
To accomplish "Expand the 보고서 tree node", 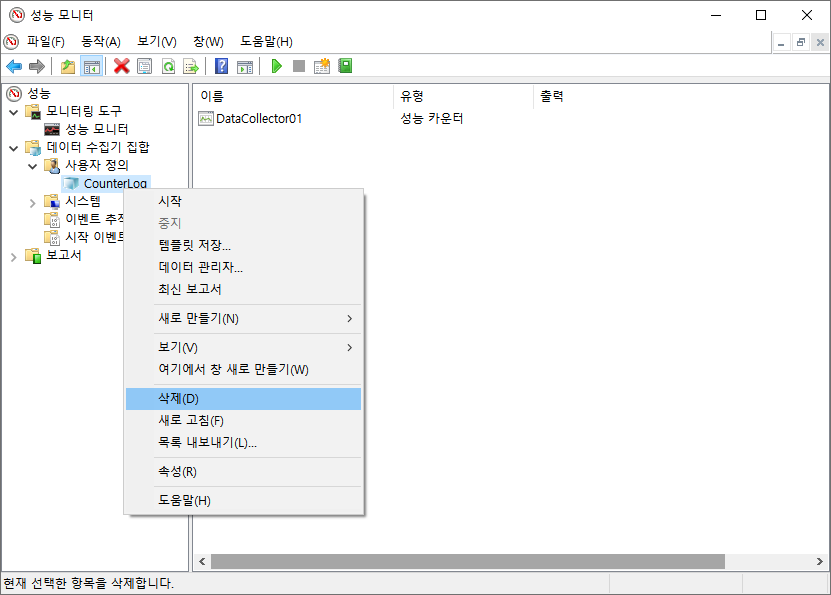I will 14,257.
